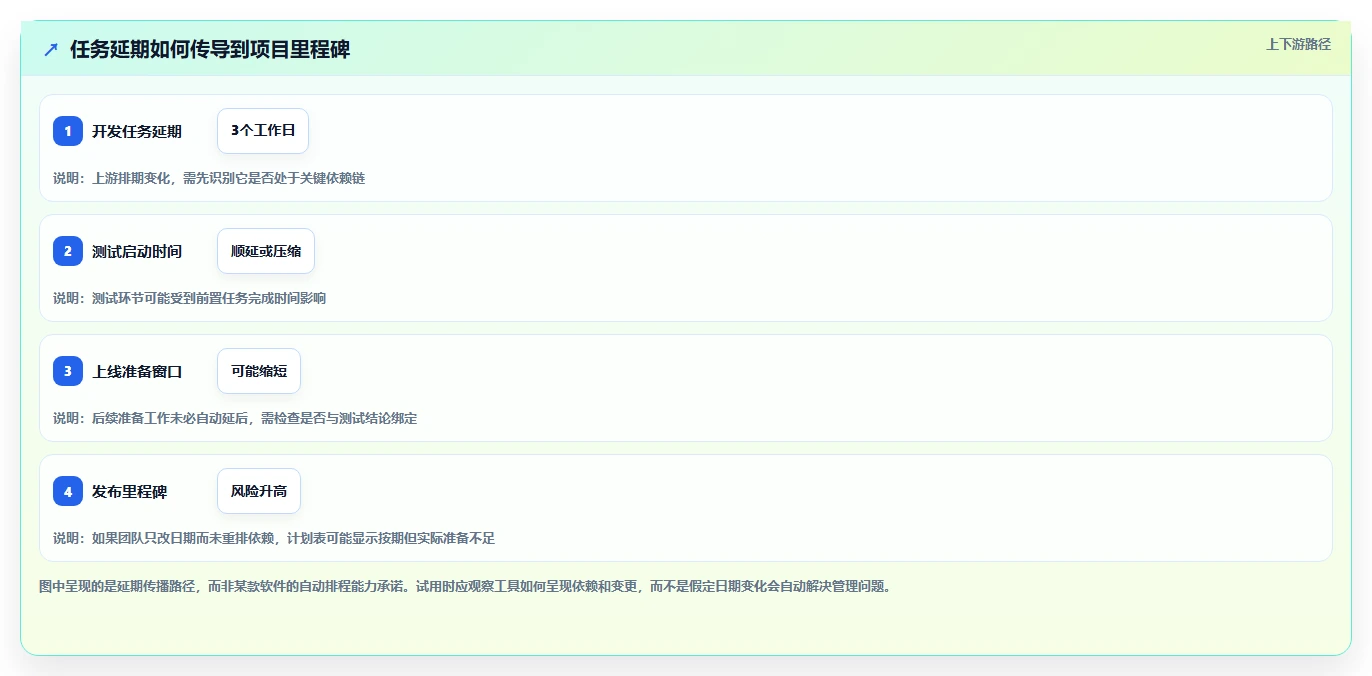Click the note about 关键依赖链
The height and width of the screenshot is (676, 1372).
(x=209, y=178)
